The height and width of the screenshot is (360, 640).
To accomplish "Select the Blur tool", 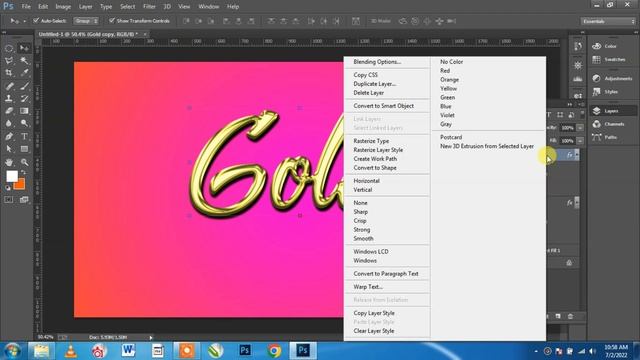I will pos(9,123).
